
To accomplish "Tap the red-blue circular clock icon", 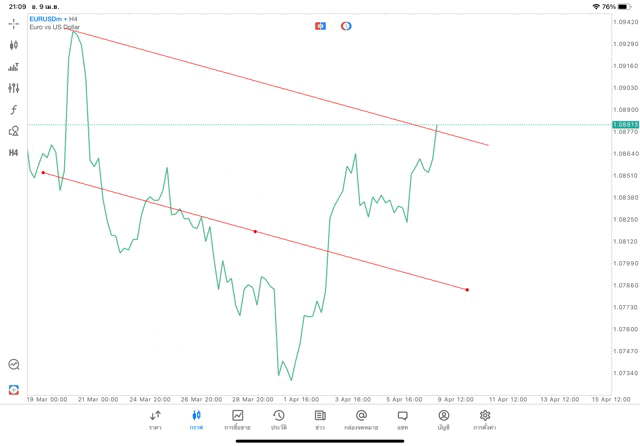I will 346,25.
